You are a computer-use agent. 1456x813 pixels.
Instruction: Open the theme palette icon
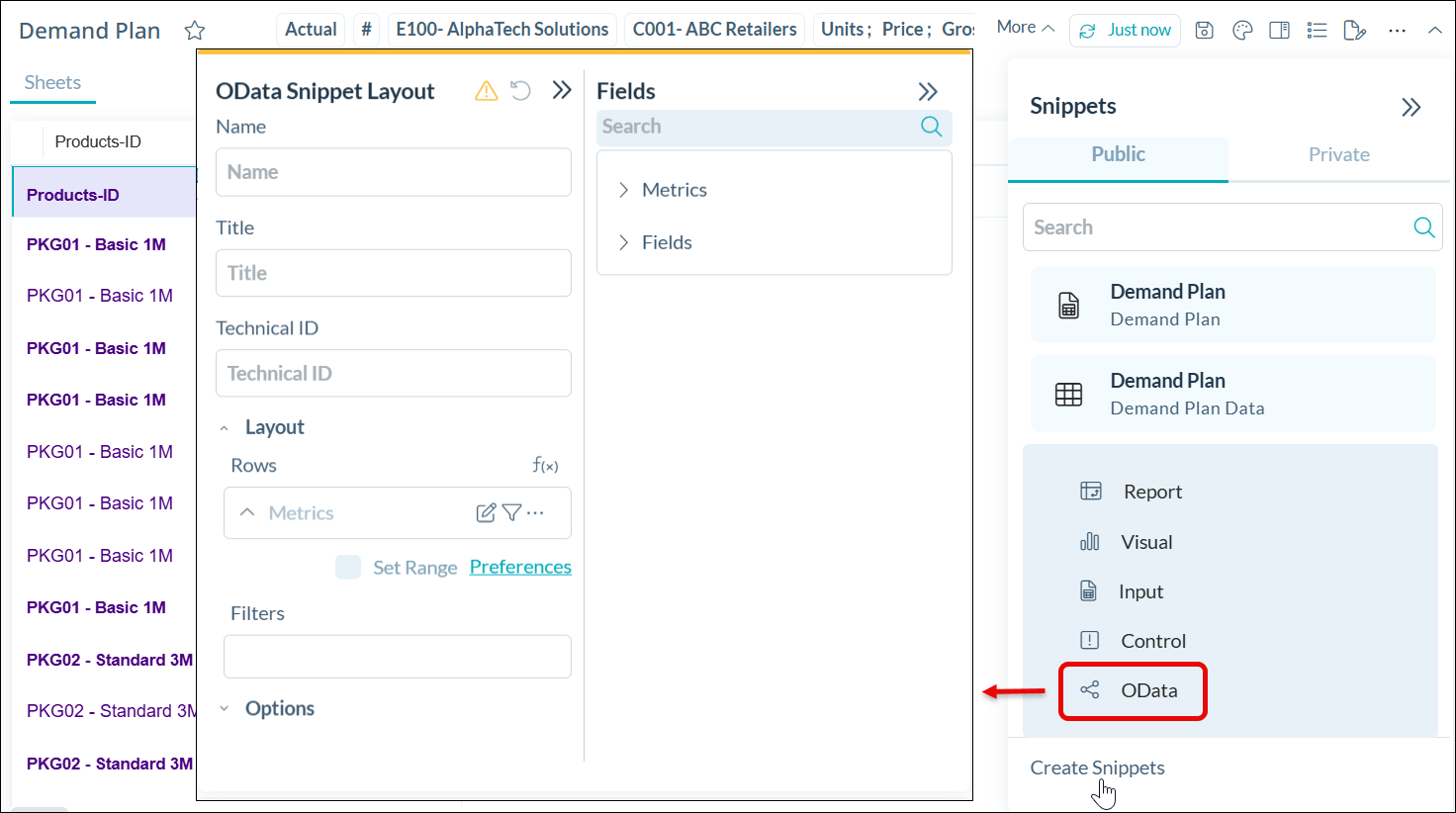(1242, 30)
